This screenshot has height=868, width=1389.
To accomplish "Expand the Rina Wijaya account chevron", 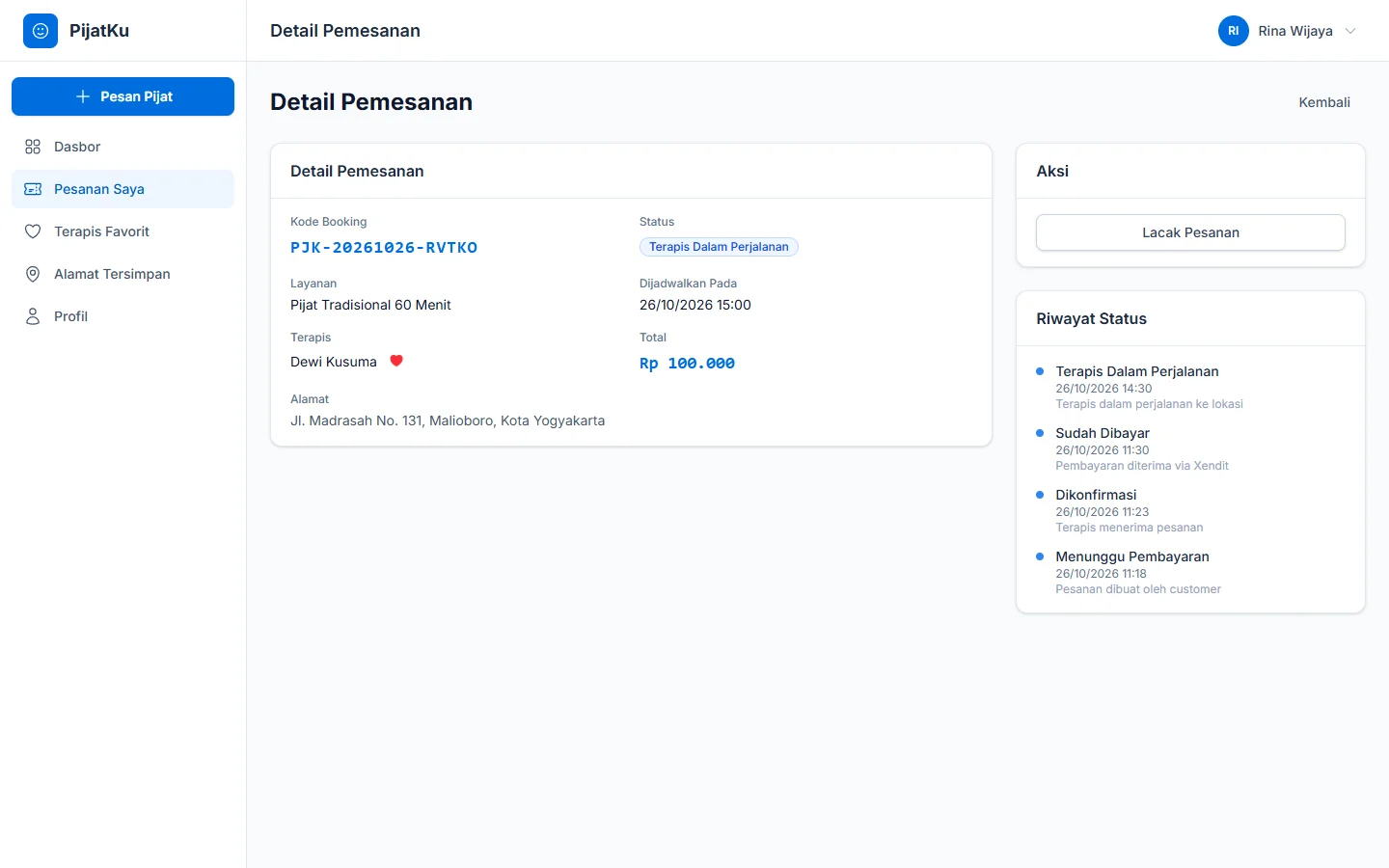I will [x=1350, y=31].
